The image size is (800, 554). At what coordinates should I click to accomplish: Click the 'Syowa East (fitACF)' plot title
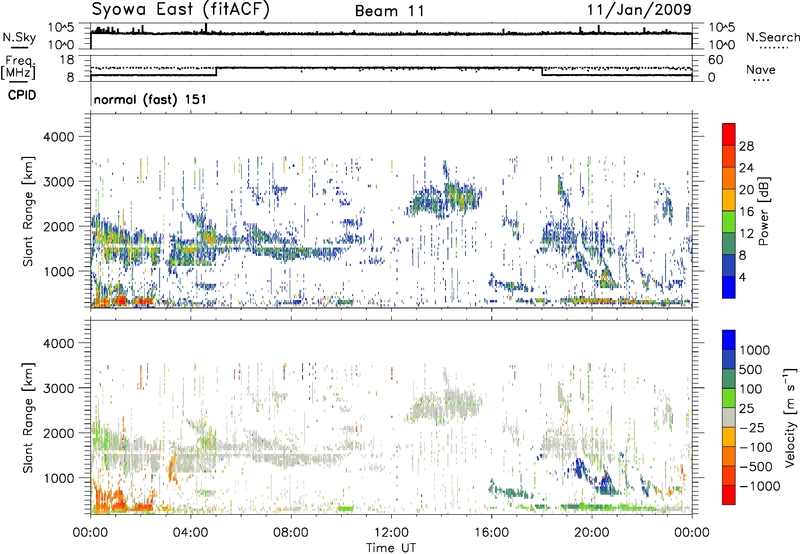181,9
